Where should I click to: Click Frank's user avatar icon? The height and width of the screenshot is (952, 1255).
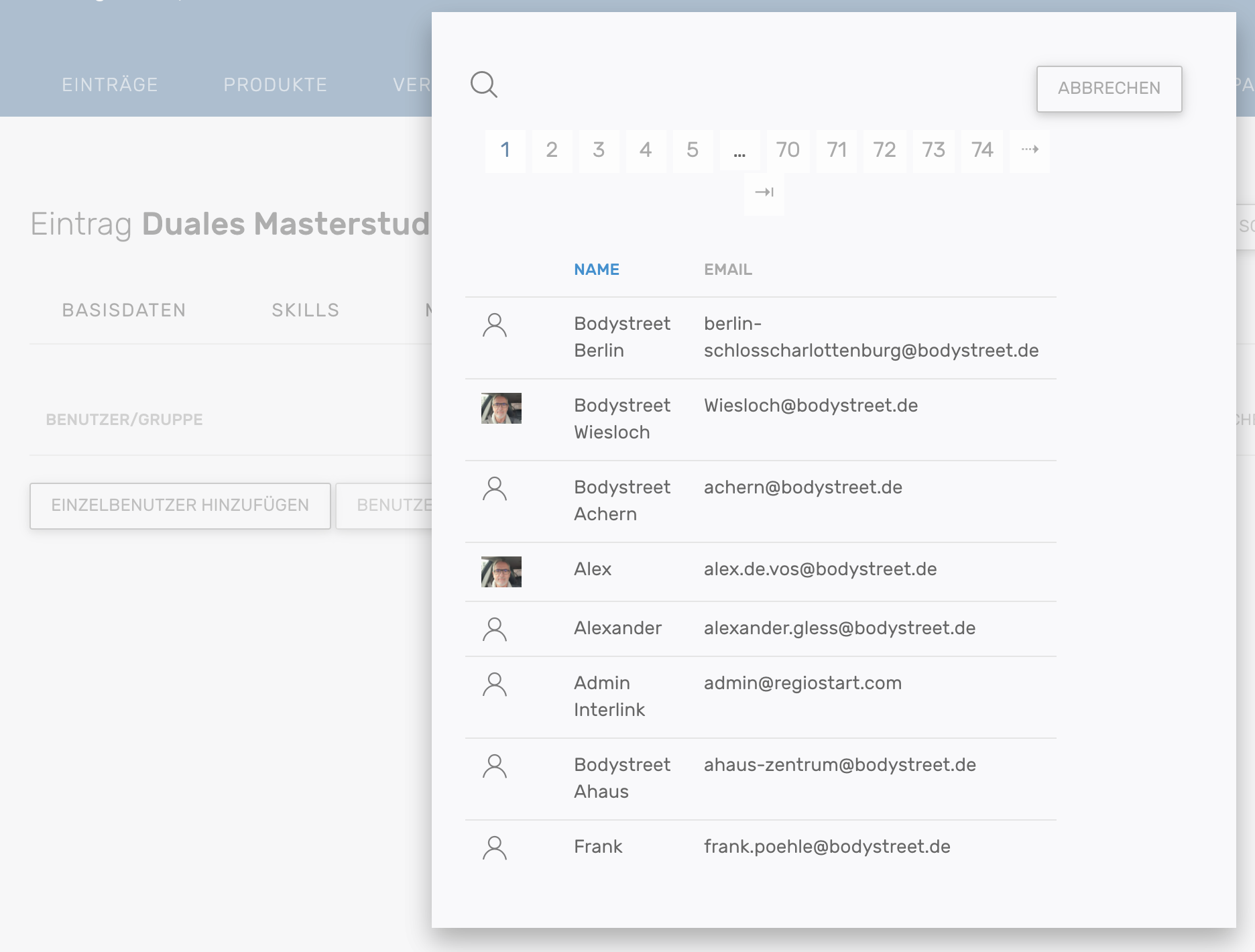coord(495,848)
